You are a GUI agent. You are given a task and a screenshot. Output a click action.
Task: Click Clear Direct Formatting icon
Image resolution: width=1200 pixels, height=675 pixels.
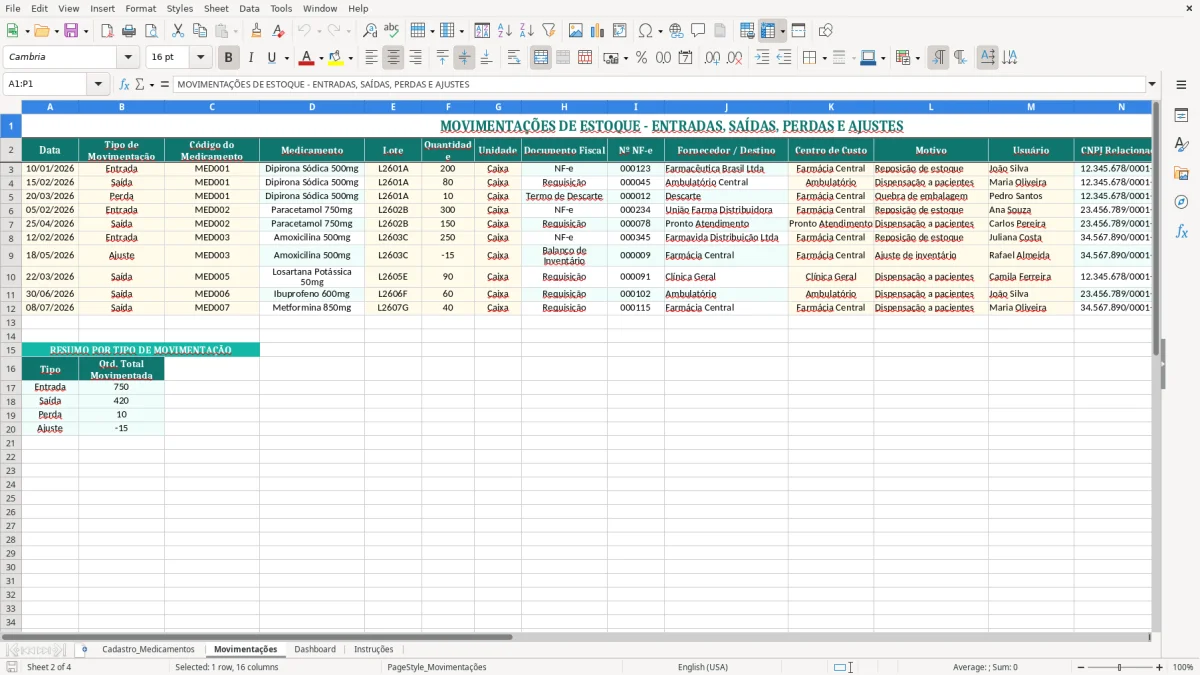277,31
